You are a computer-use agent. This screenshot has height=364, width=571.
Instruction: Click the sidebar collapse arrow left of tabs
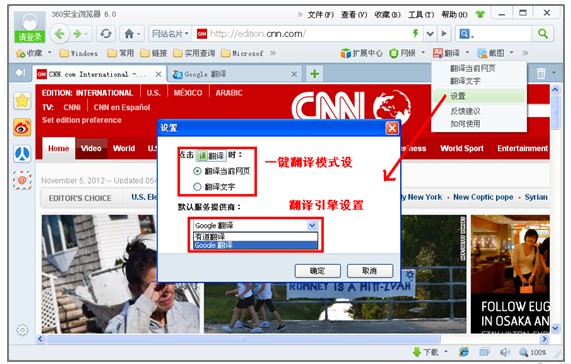coord(20,73)
